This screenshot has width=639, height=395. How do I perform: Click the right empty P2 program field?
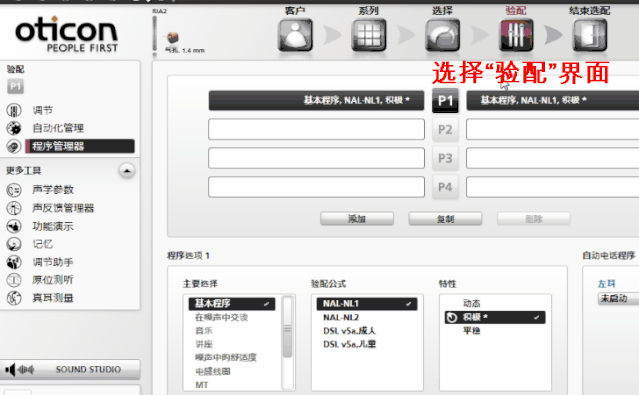pos(553,129)
